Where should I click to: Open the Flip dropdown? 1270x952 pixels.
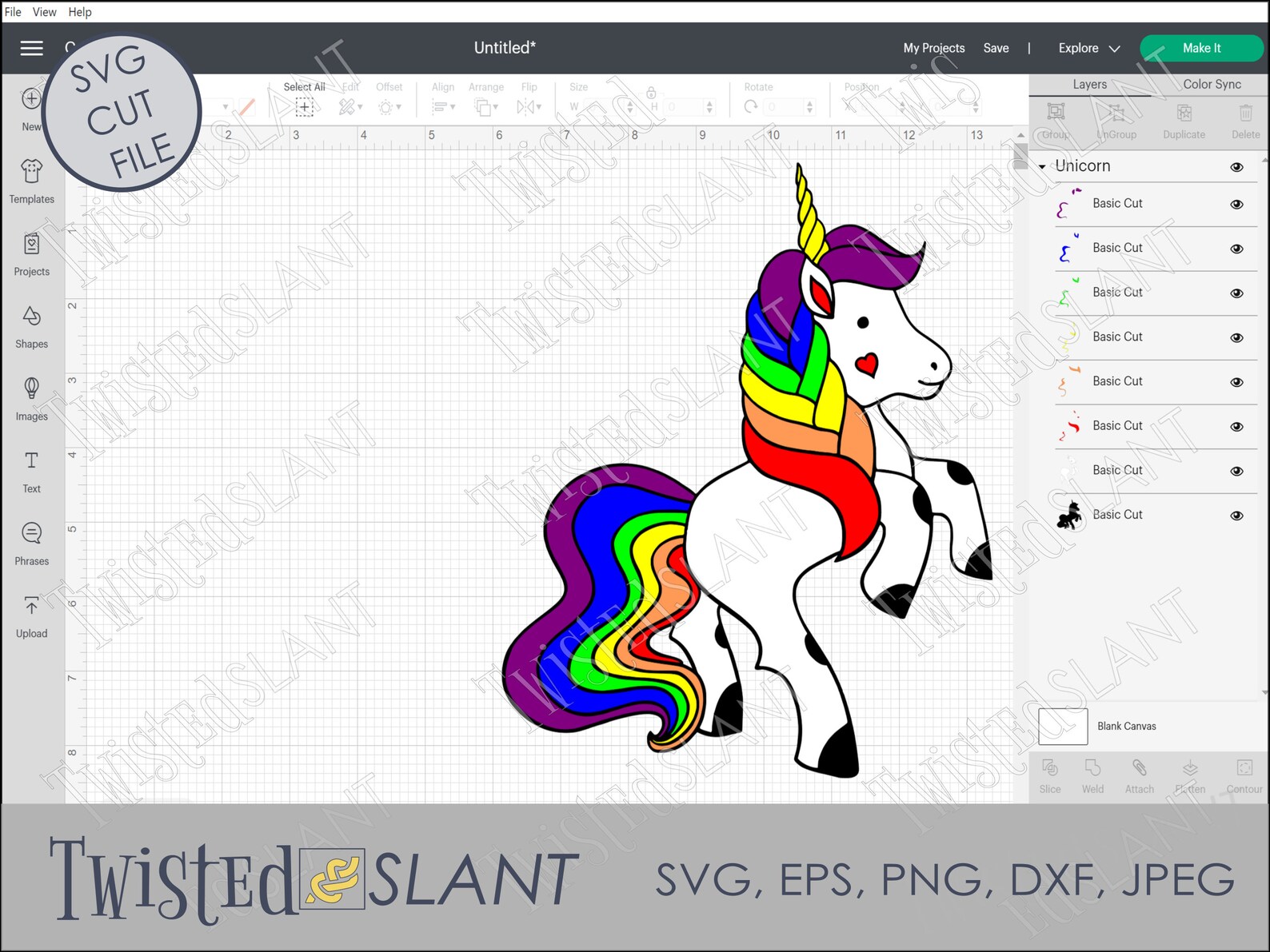(x=529, y=106)
